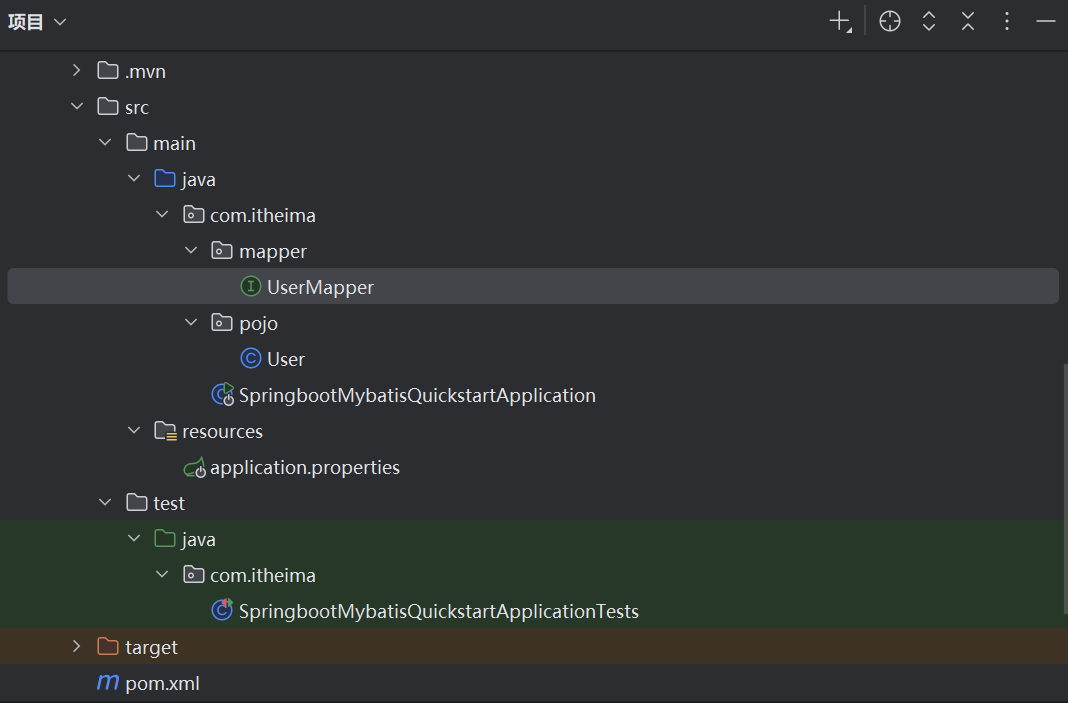Screen dimensions: 1068x703
Task: Click the User class icon
Action: click(251, 358)
